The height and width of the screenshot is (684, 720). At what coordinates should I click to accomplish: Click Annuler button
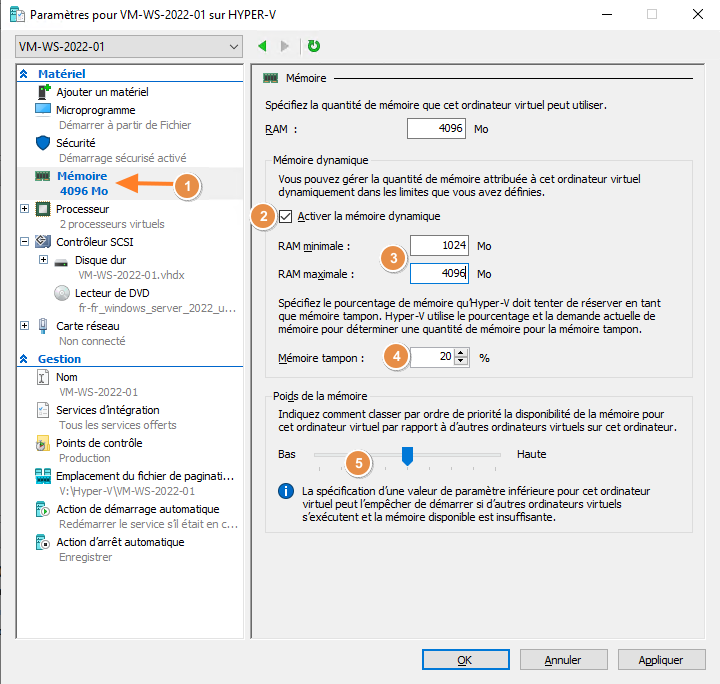tap(563, 660)
